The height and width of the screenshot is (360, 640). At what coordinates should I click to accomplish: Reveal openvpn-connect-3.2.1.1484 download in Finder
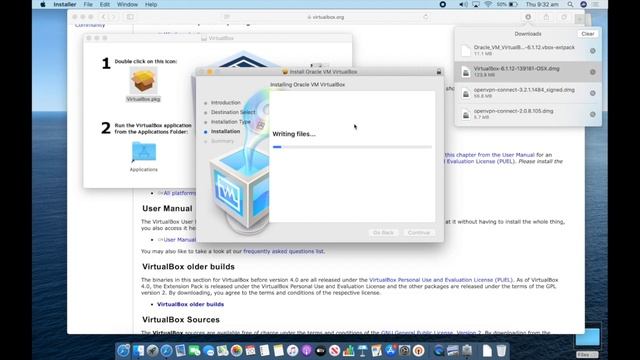593,93
